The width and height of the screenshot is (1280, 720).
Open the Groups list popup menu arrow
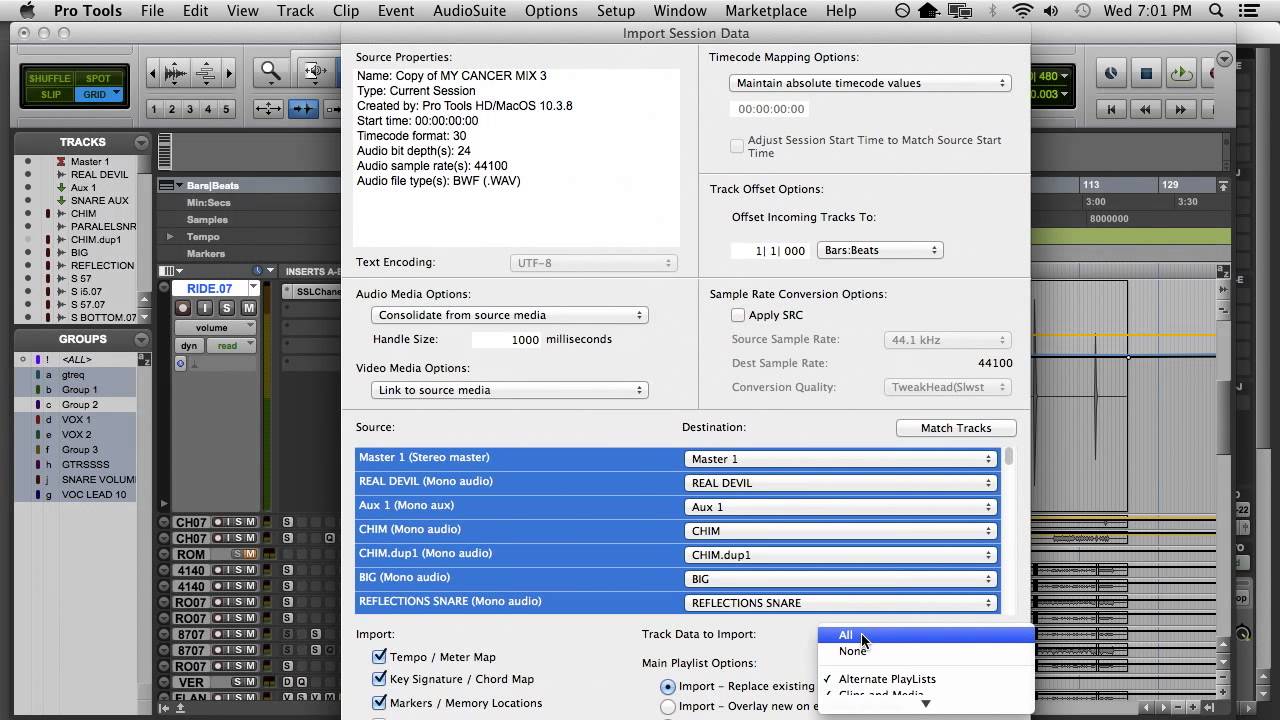point(141,339)
